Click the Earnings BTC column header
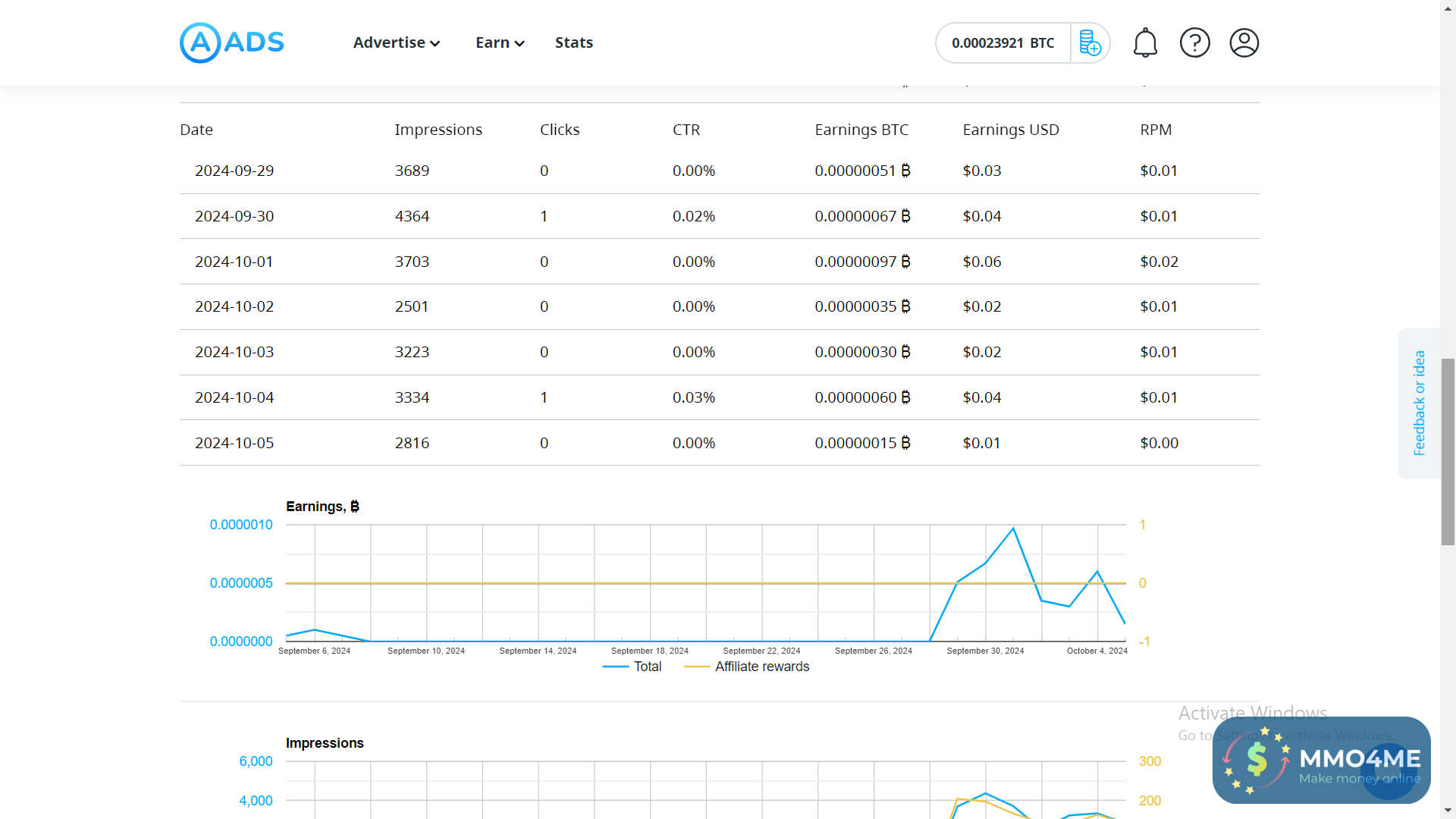This screenshot has width=1456, height=819. click(x=861, y=130)
